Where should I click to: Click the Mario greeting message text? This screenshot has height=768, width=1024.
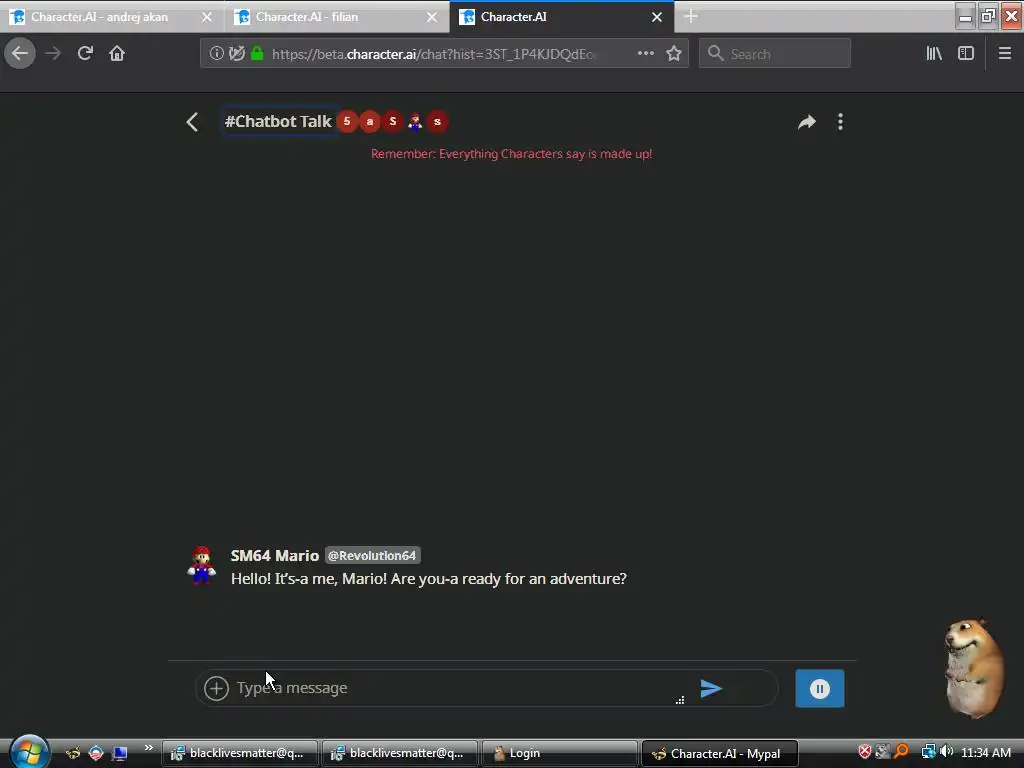click(428, 579)
